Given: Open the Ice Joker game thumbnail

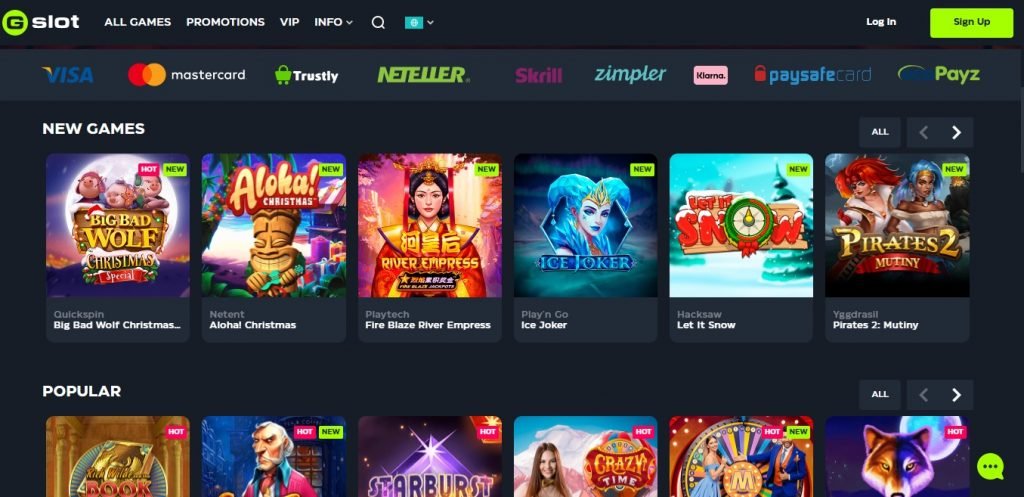Looking at the screenshot, I should coord(585,225).
